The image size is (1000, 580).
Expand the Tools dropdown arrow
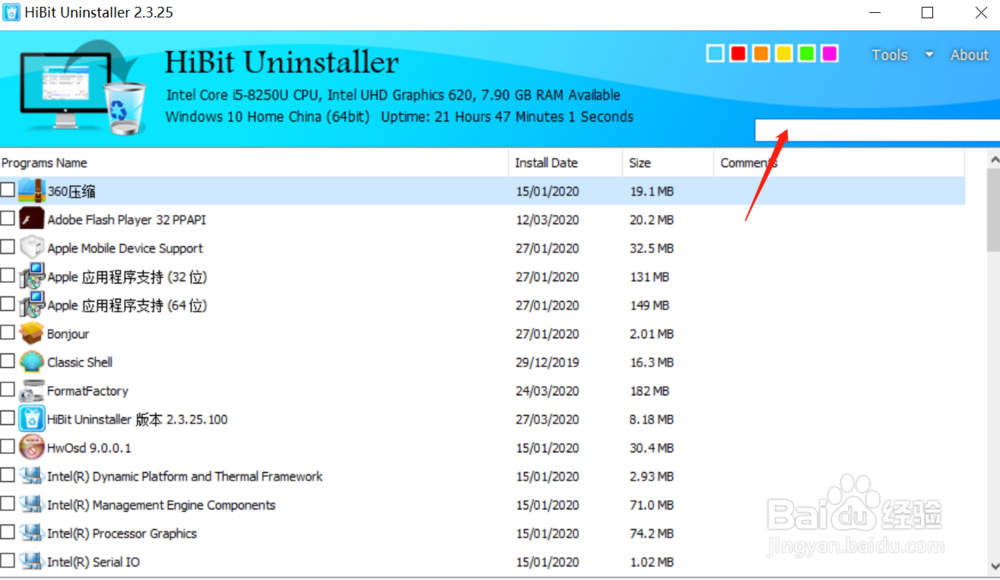click(929, 55)
